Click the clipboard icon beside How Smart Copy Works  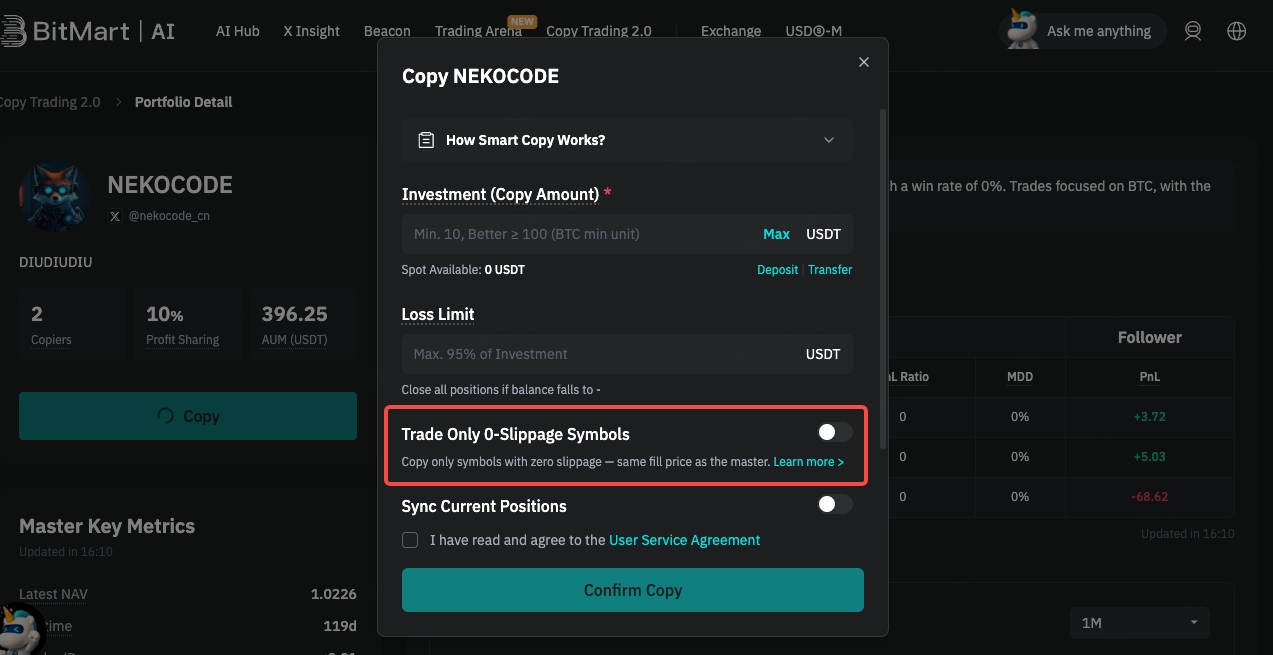coord(426,140)
